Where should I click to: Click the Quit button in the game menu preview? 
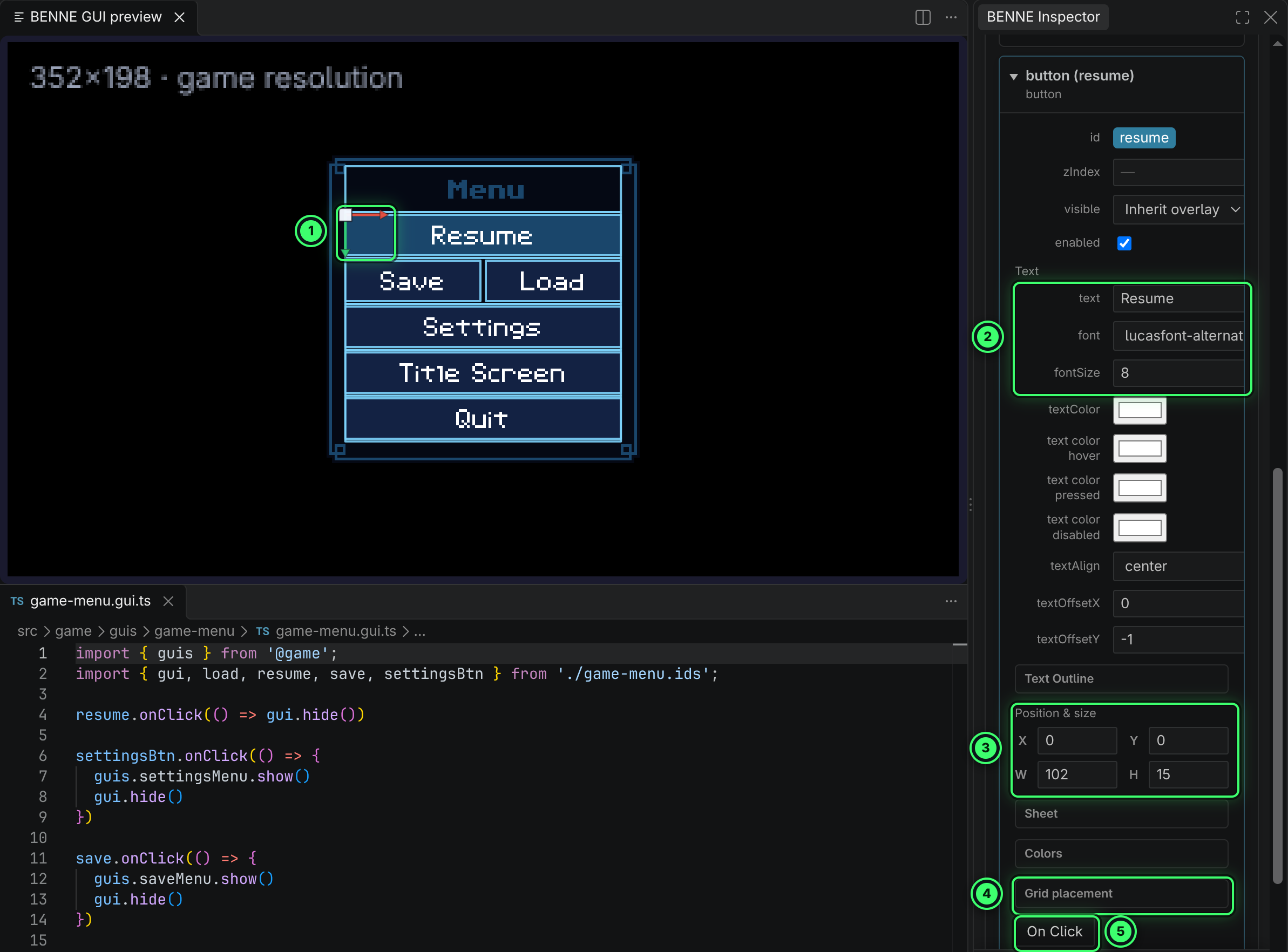(x=483, y=419)
